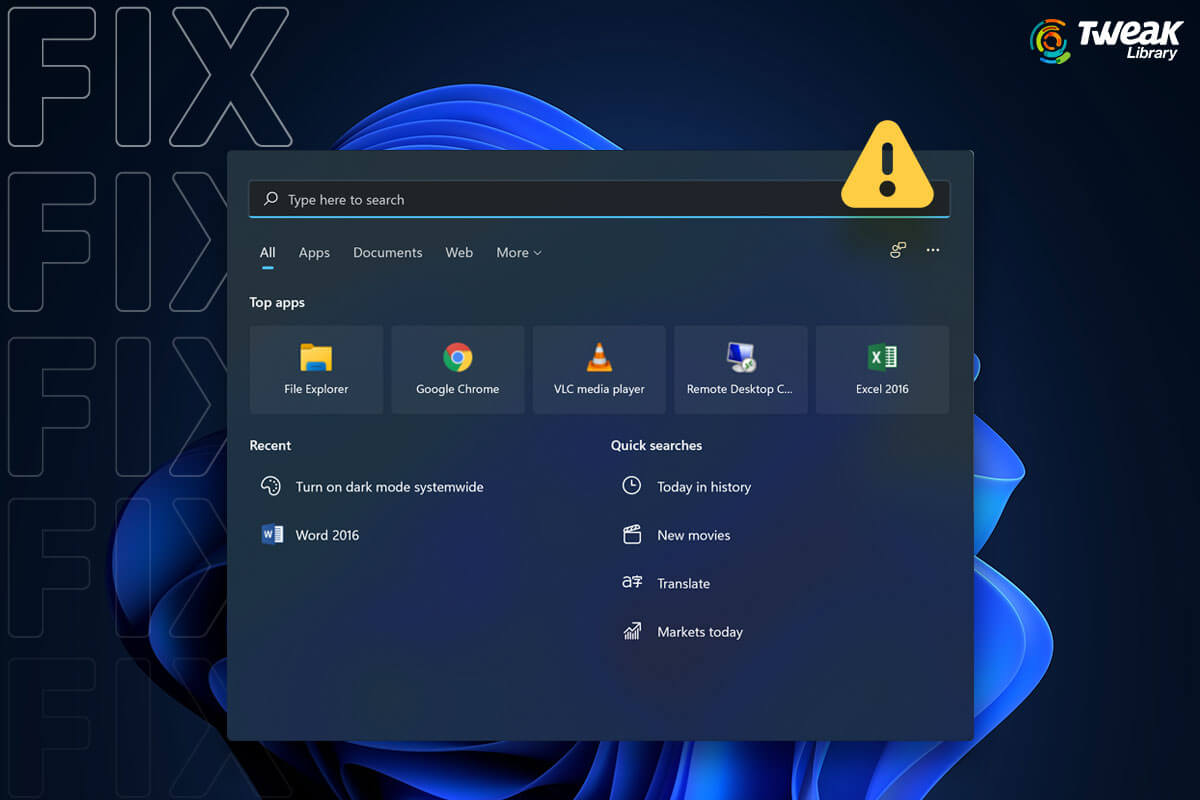Switch to the Apps tab
Image resolution: width=1200 pixels, height=800 pixels.
tap(314, 252)
